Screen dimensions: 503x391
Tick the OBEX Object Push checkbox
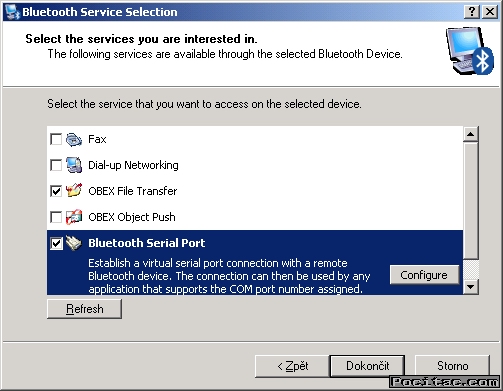(56, 217)
